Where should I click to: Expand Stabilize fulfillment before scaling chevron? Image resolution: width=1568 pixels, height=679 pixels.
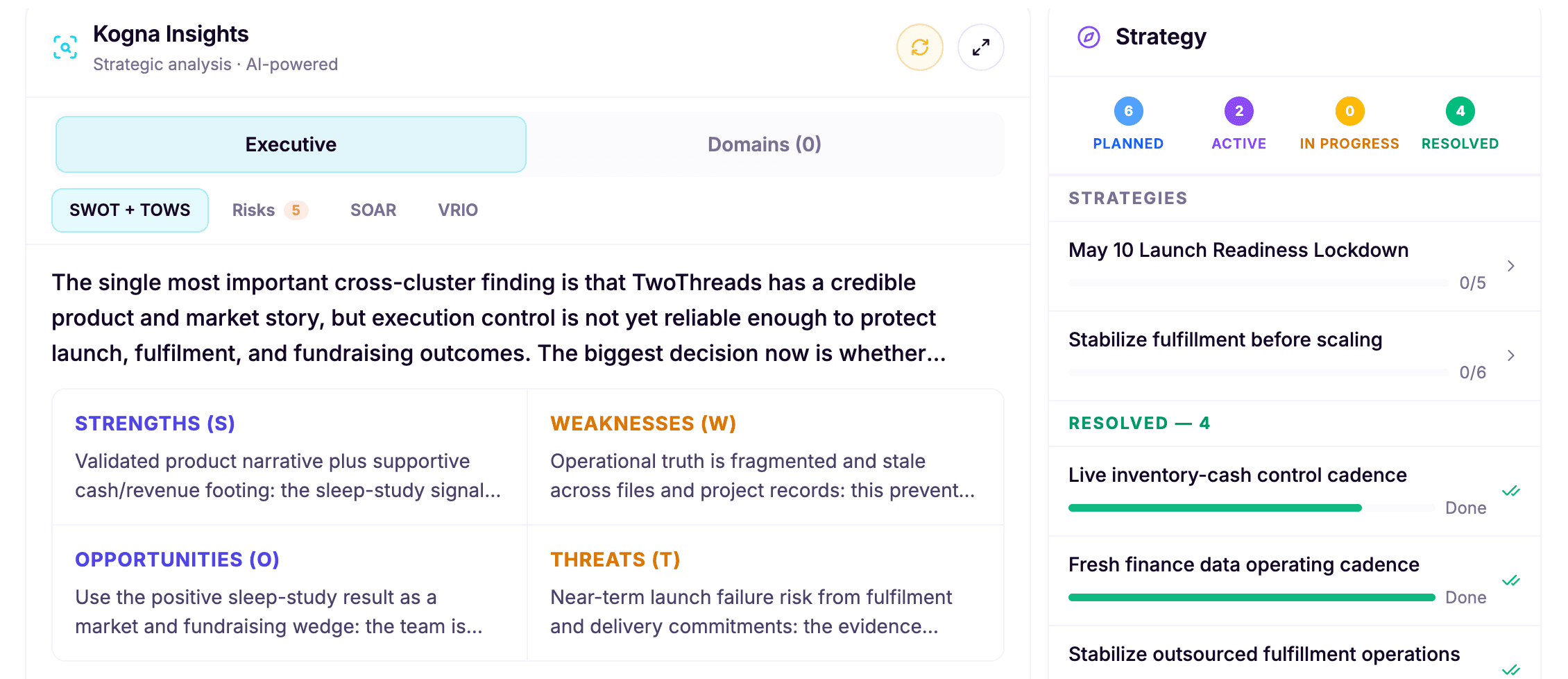pyautogui.click(x=1510, y=355)
